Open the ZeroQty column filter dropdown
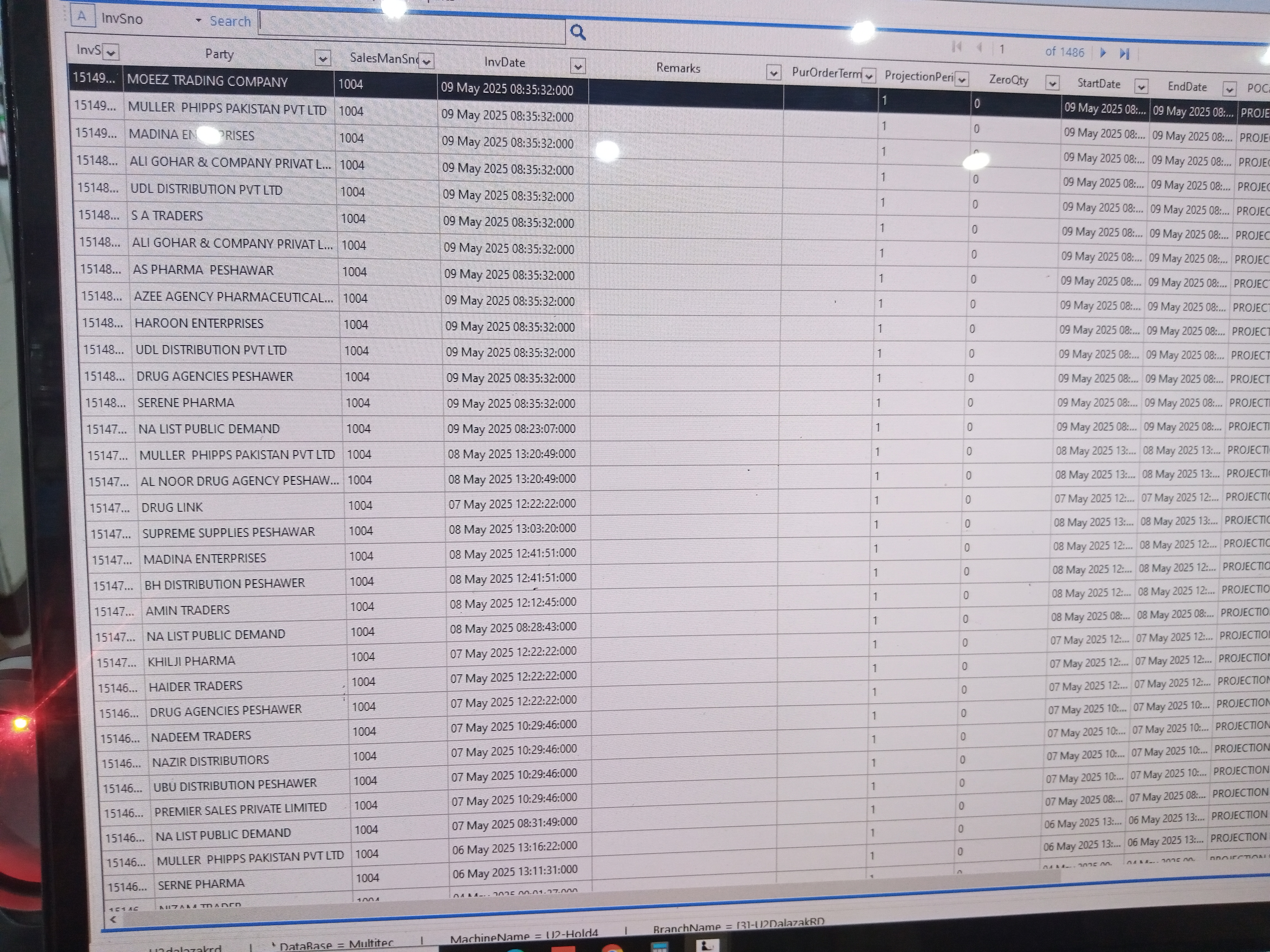 click(x=1052, y=83)
